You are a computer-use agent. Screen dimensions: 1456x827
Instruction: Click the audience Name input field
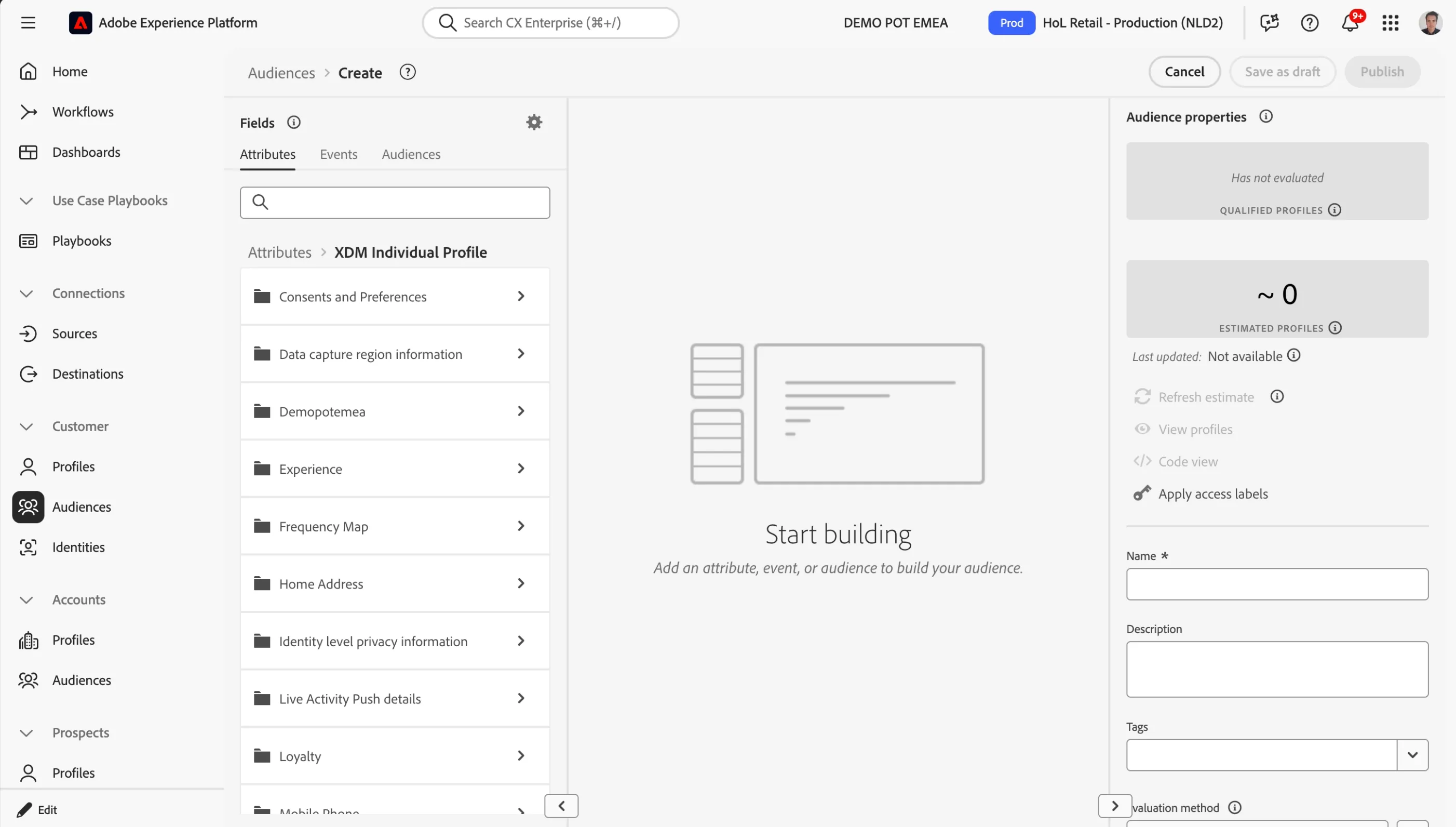click(x=1277, y=584)
